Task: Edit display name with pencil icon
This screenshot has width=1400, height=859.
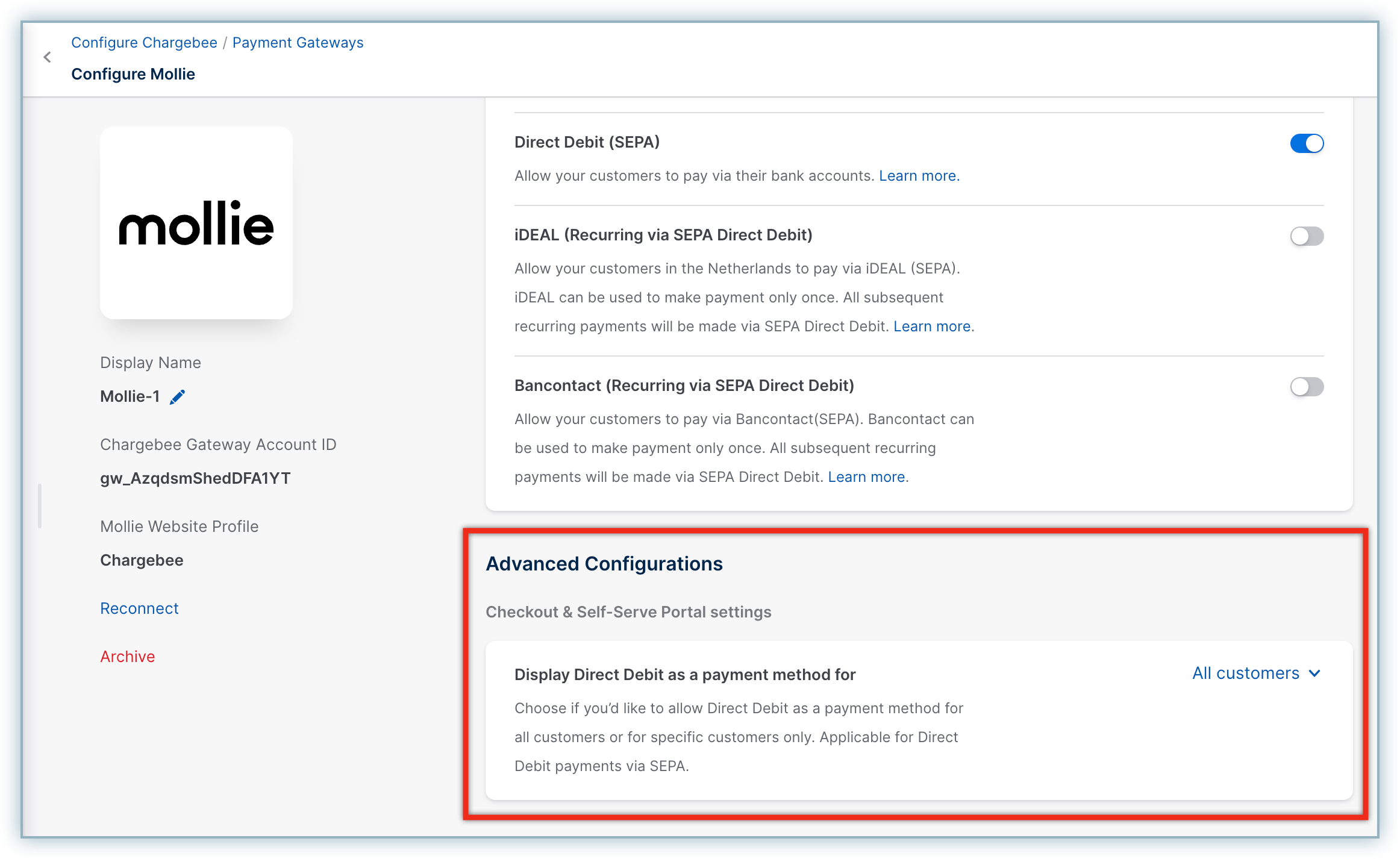Action: point(177,397)
